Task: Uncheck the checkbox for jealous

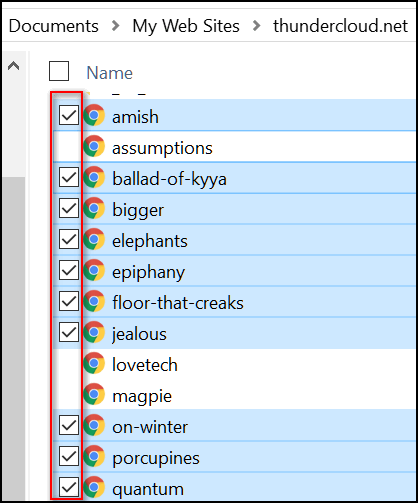Action: pos(69,332)
